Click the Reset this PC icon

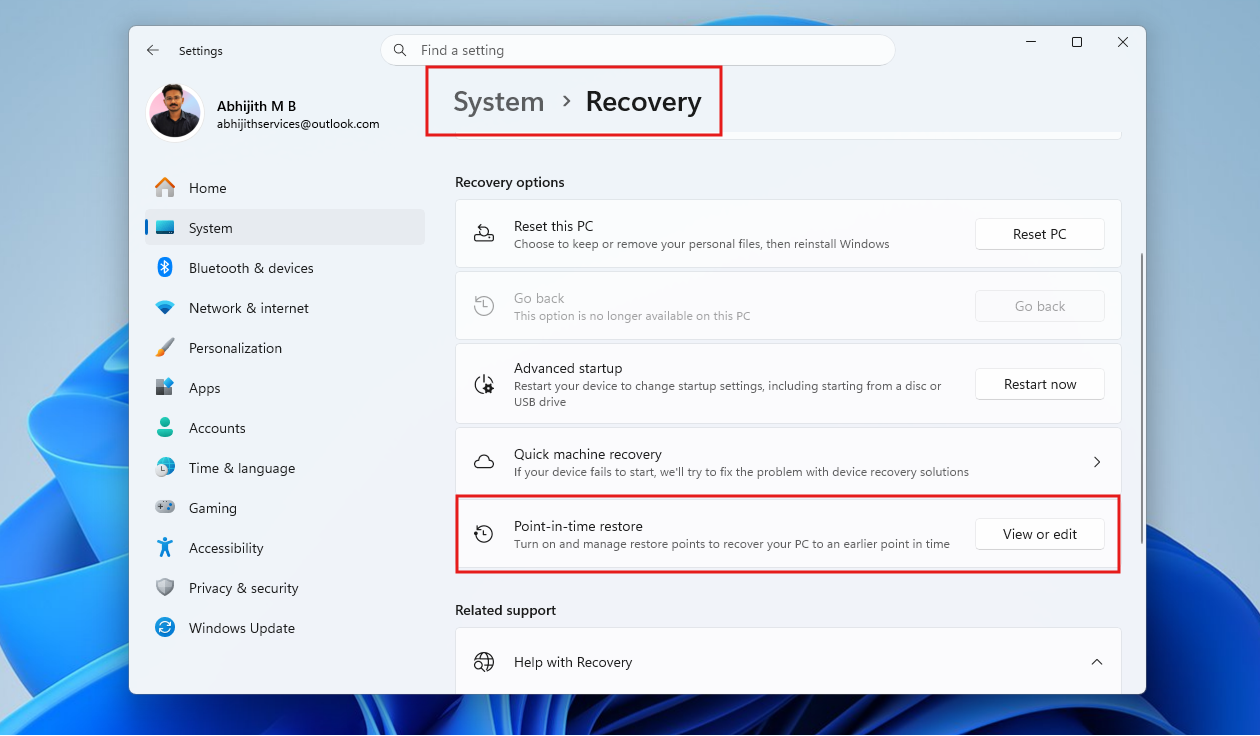tap(484, 234)
